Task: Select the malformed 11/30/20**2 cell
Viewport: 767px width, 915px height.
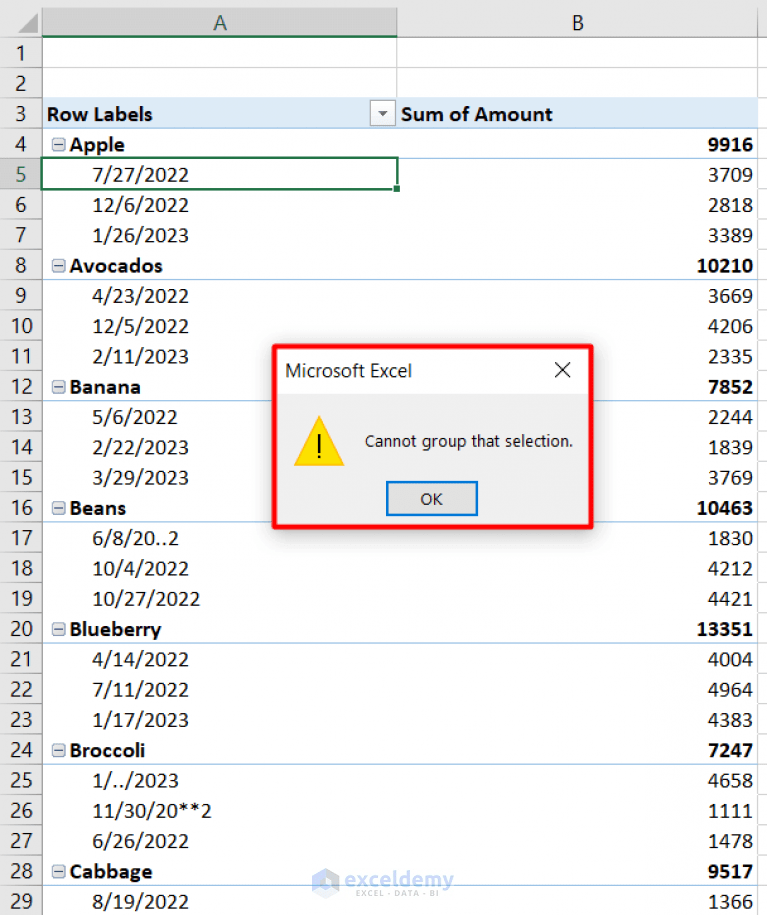Action: [x=219, y=811]
